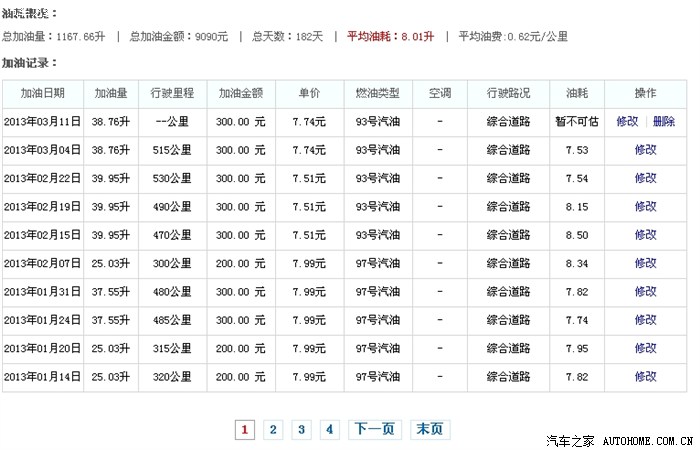Viewport: 700px width, 450px height.
Task: Click 修改 in the 2013年01月20日 row
Action: [x=645, y=348]
